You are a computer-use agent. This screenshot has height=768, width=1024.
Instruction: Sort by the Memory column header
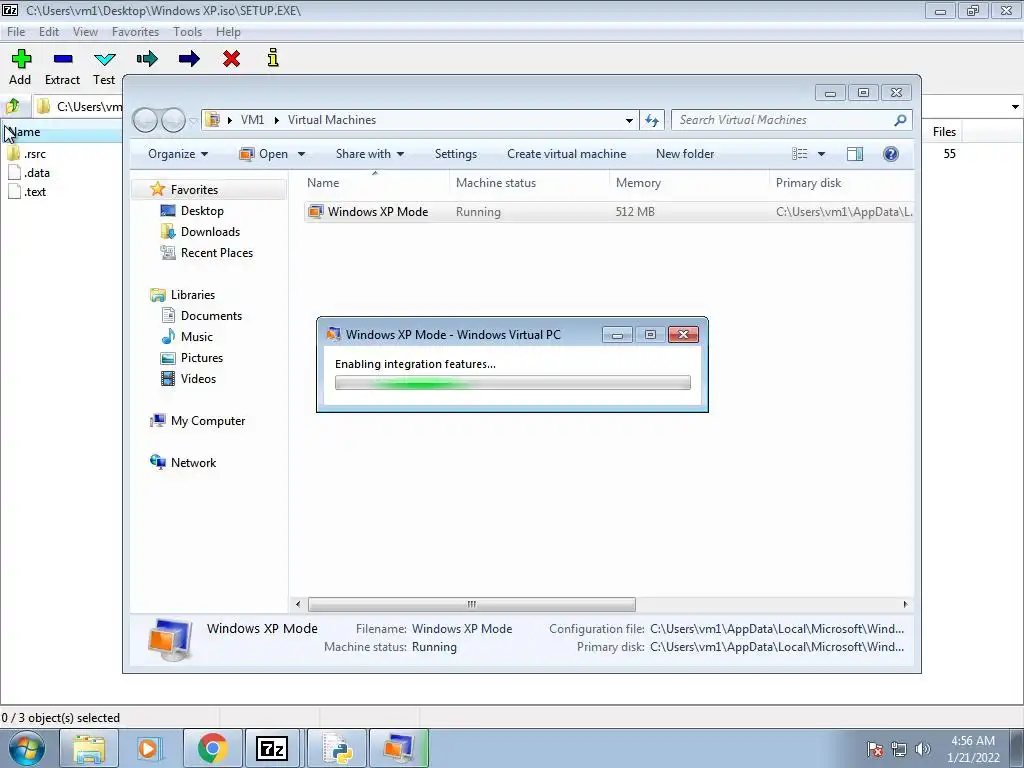coord(689,183)
